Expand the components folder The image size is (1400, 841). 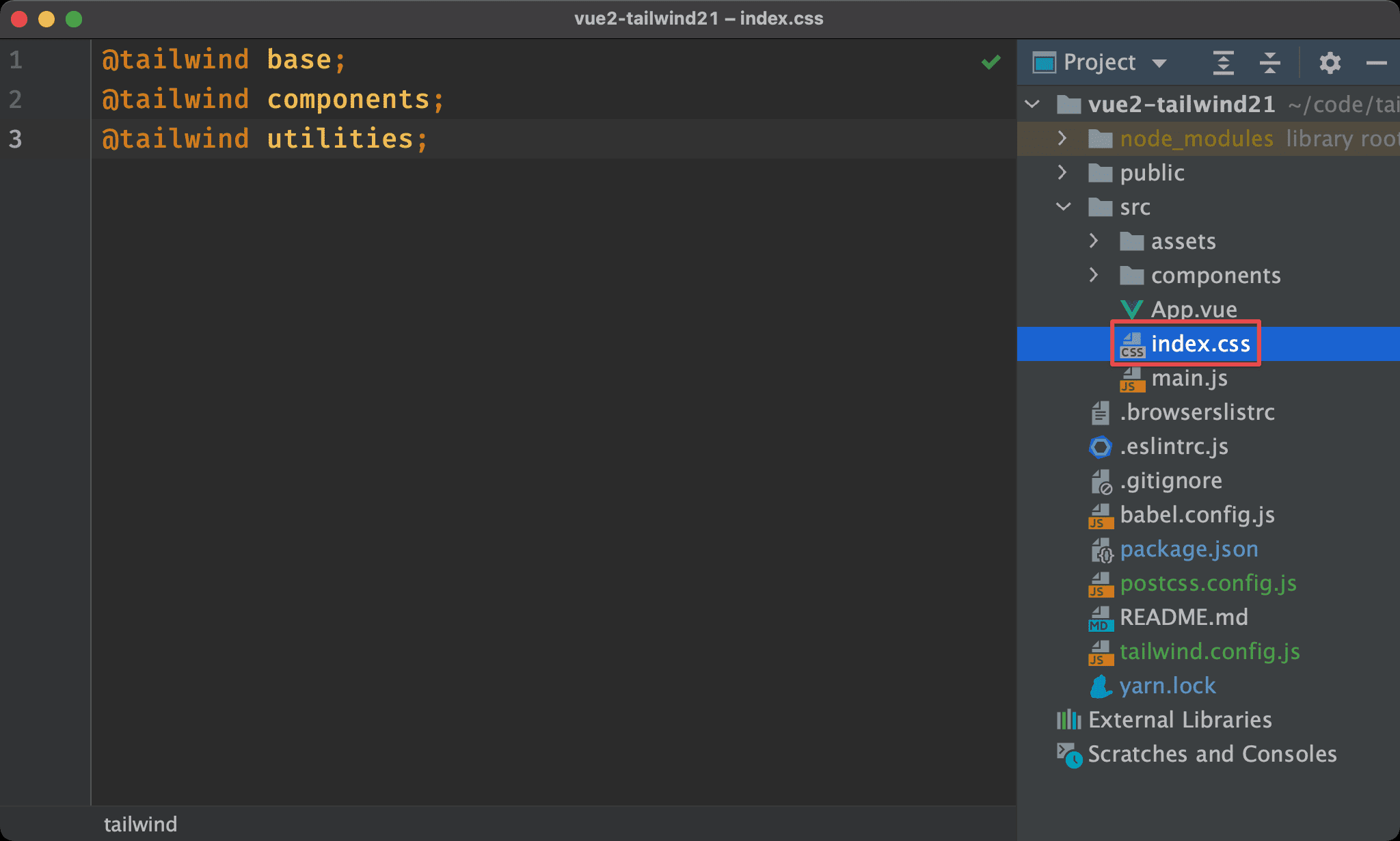1094,275
